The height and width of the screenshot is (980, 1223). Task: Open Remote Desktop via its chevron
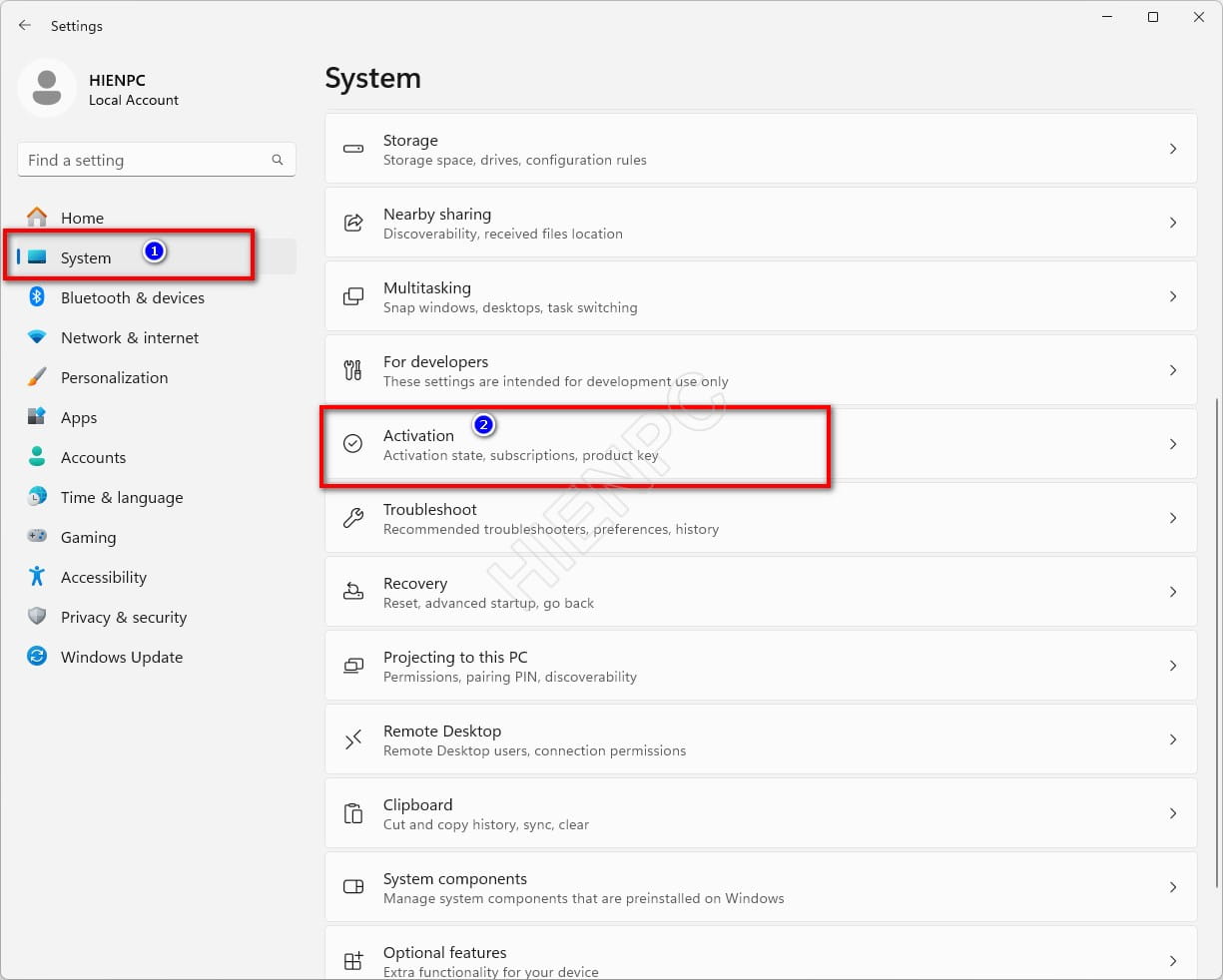pos(1173,739)
